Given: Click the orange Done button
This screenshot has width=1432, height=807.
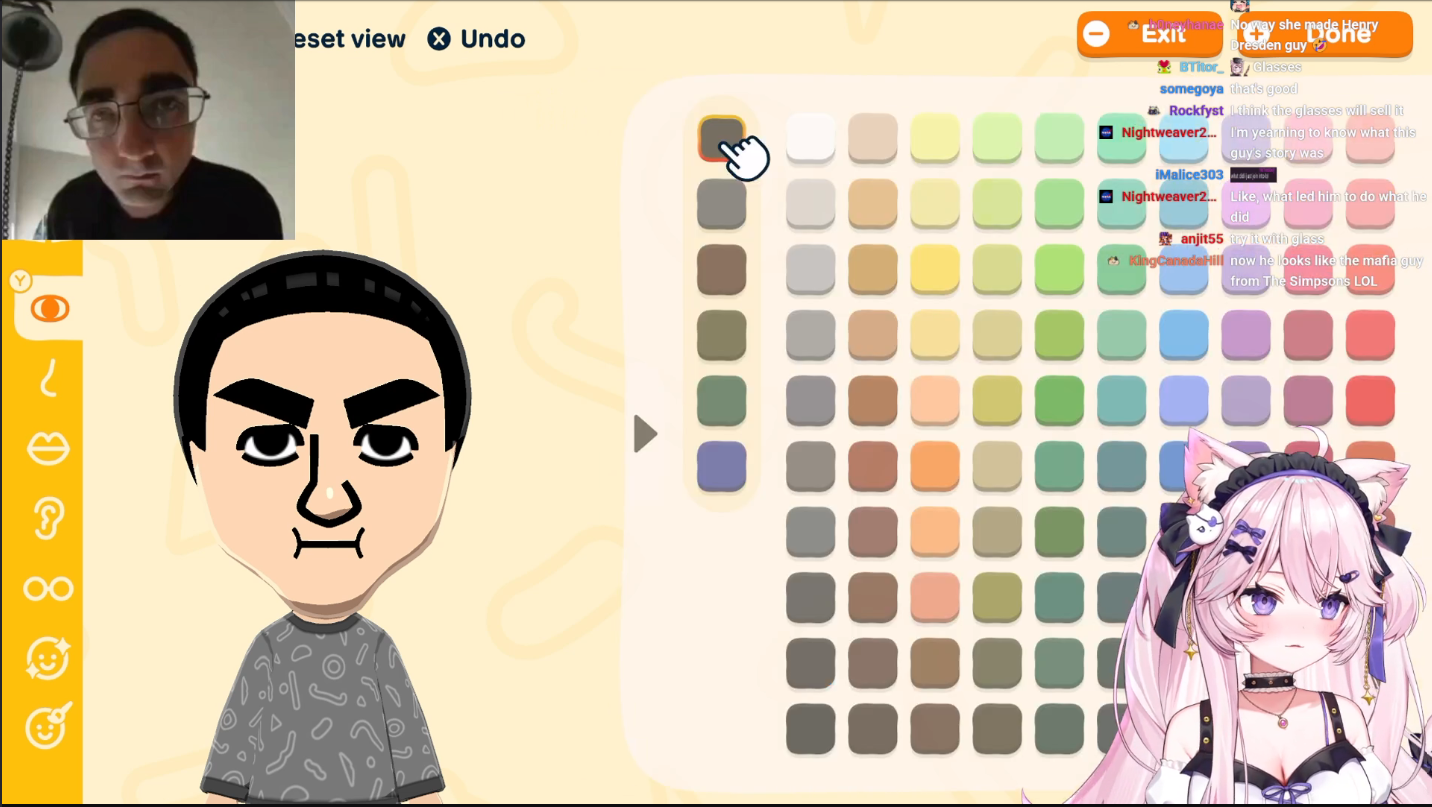Looking at the screenshot, I should tap(1324, 34).
